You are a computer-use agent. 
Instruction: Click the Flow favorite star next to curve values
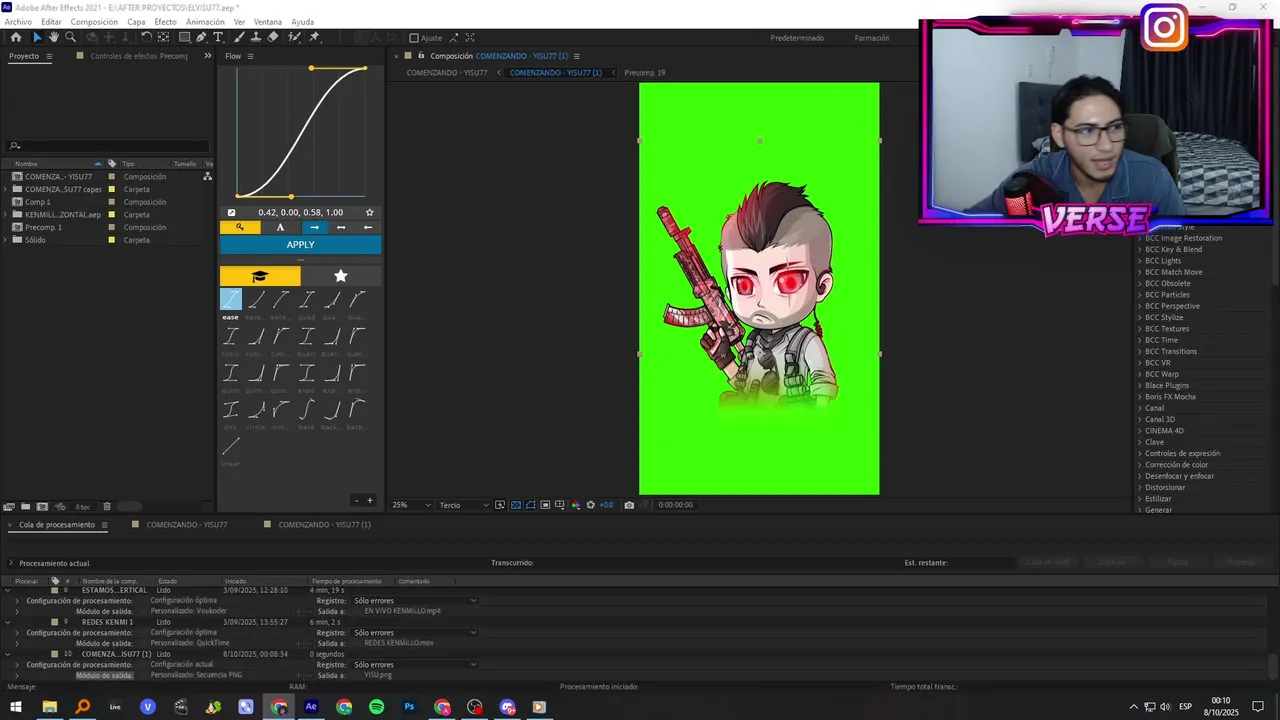point(369,212)
